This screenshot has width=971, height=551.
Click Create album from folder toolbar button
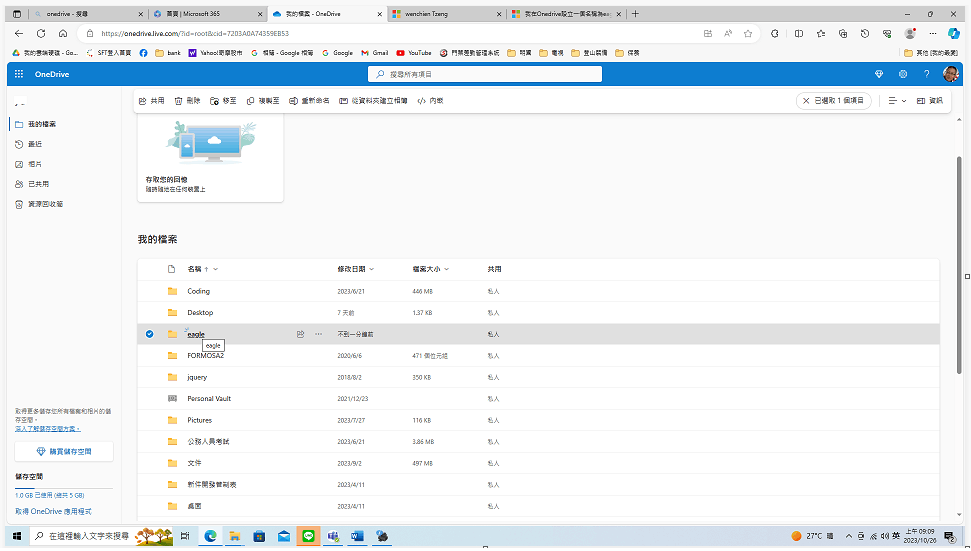tap(373, 101)
